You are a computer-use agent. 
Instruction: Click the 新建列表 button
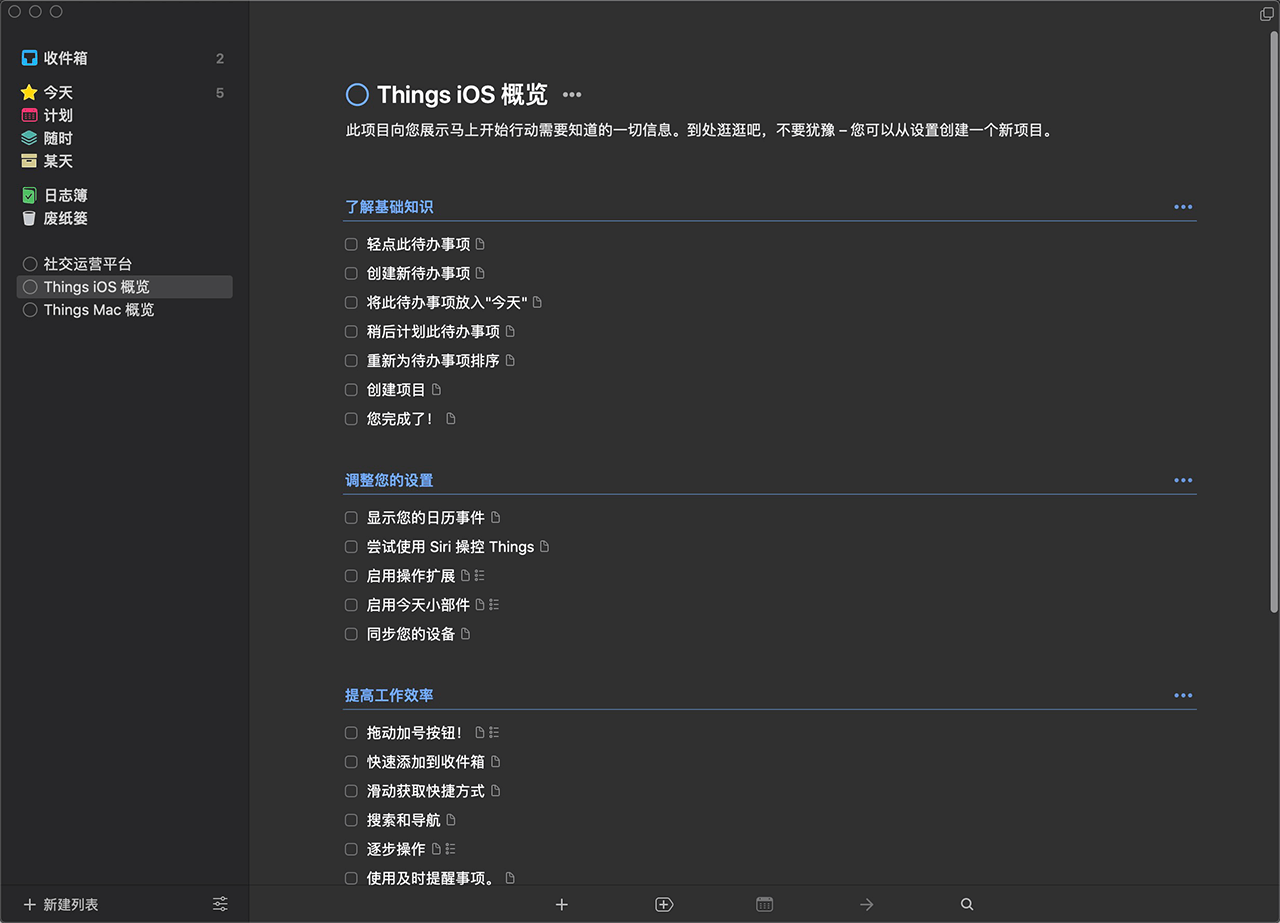pyautogui.click(x=62, y=904)
